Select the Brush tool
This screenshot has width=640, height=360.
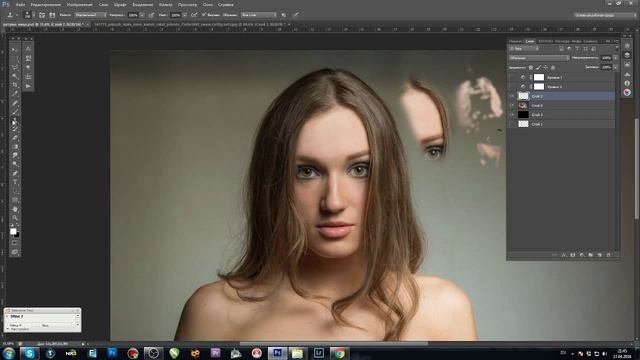[x=15, y=111]
